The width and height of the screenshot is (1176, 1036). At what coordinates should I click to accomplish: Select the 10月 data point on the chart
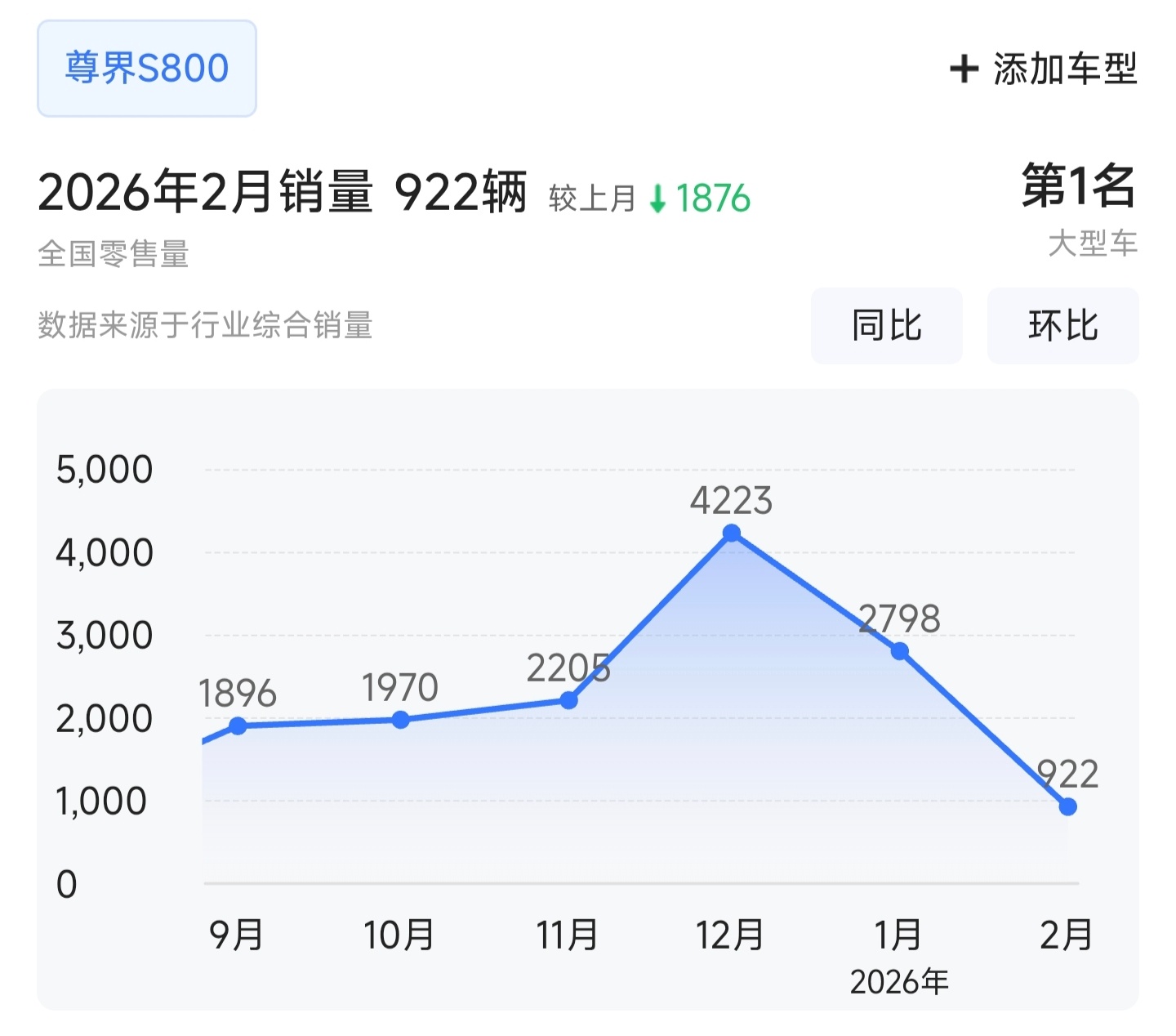click(x=401, y=720)
